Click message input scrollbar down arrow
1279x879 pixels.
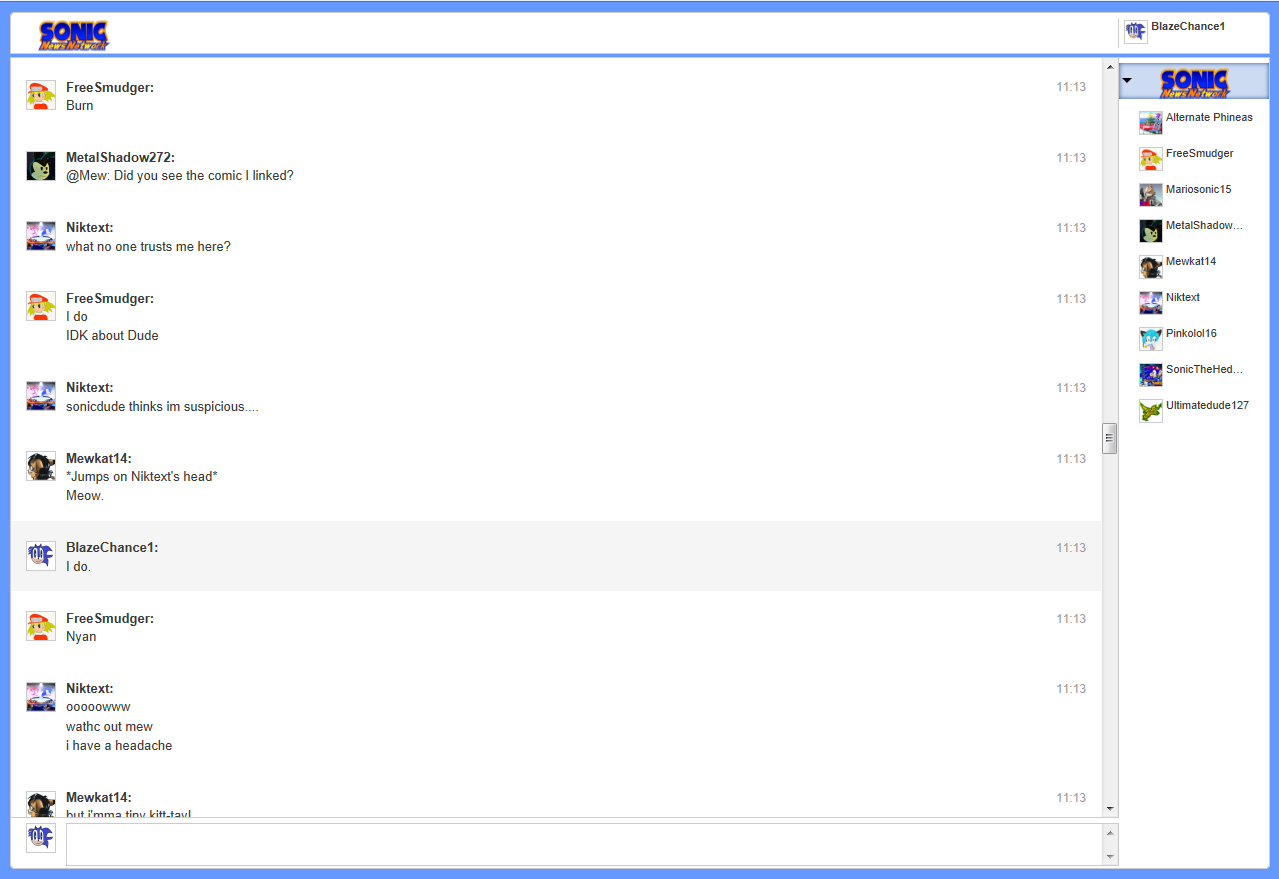click(x=1109, y=857)
